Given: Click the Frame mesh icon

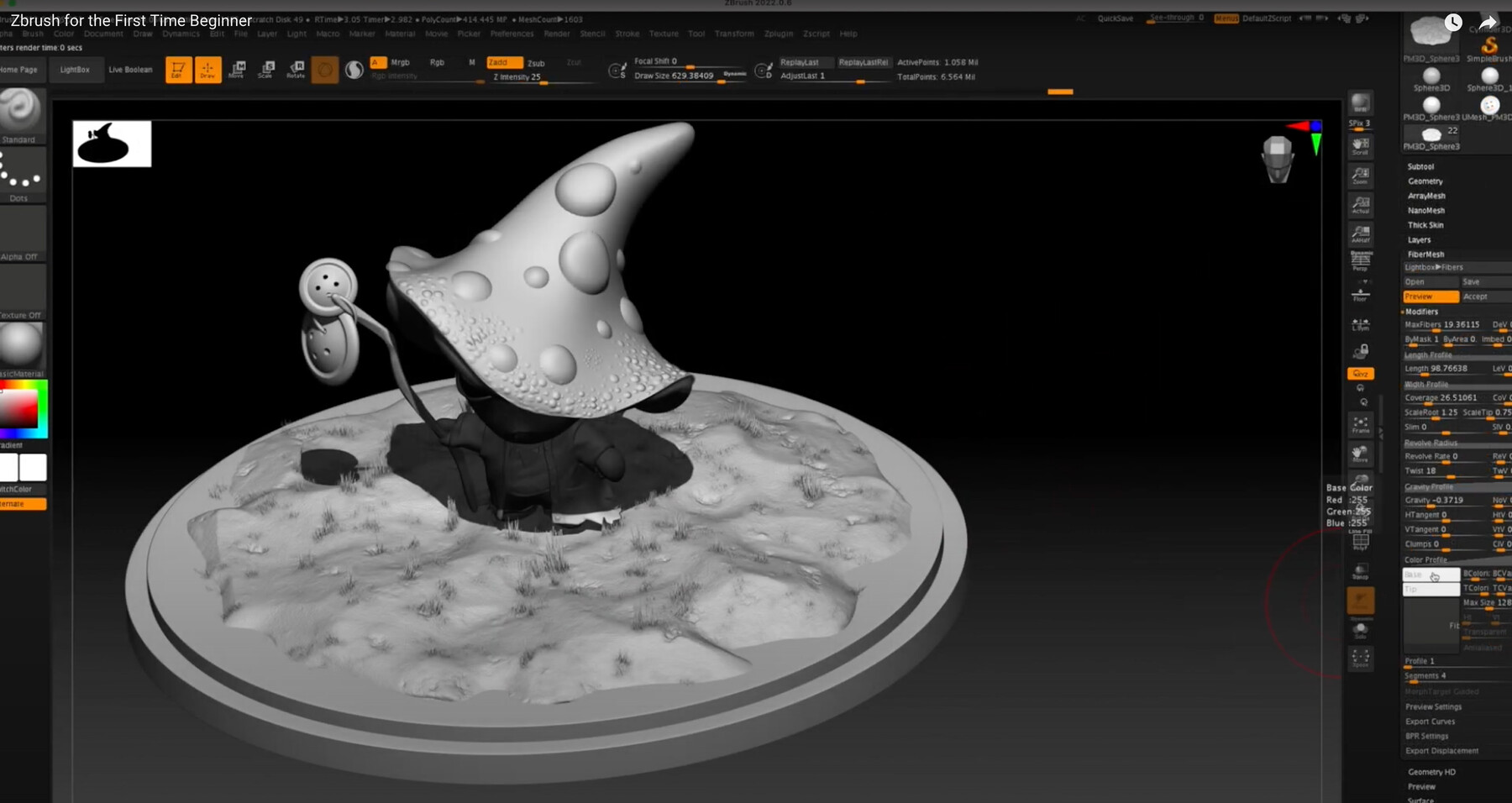Looking at the screenshot, I should point(1360,425).
